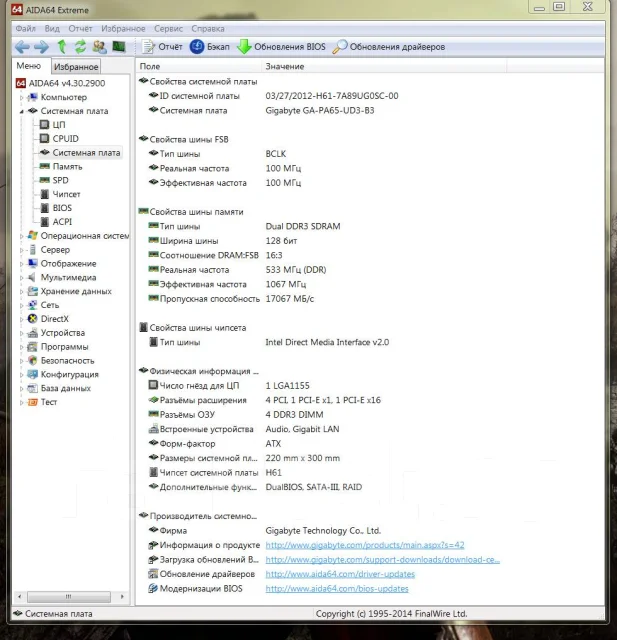Click the Хранение данных storage icon

point(32,291)
